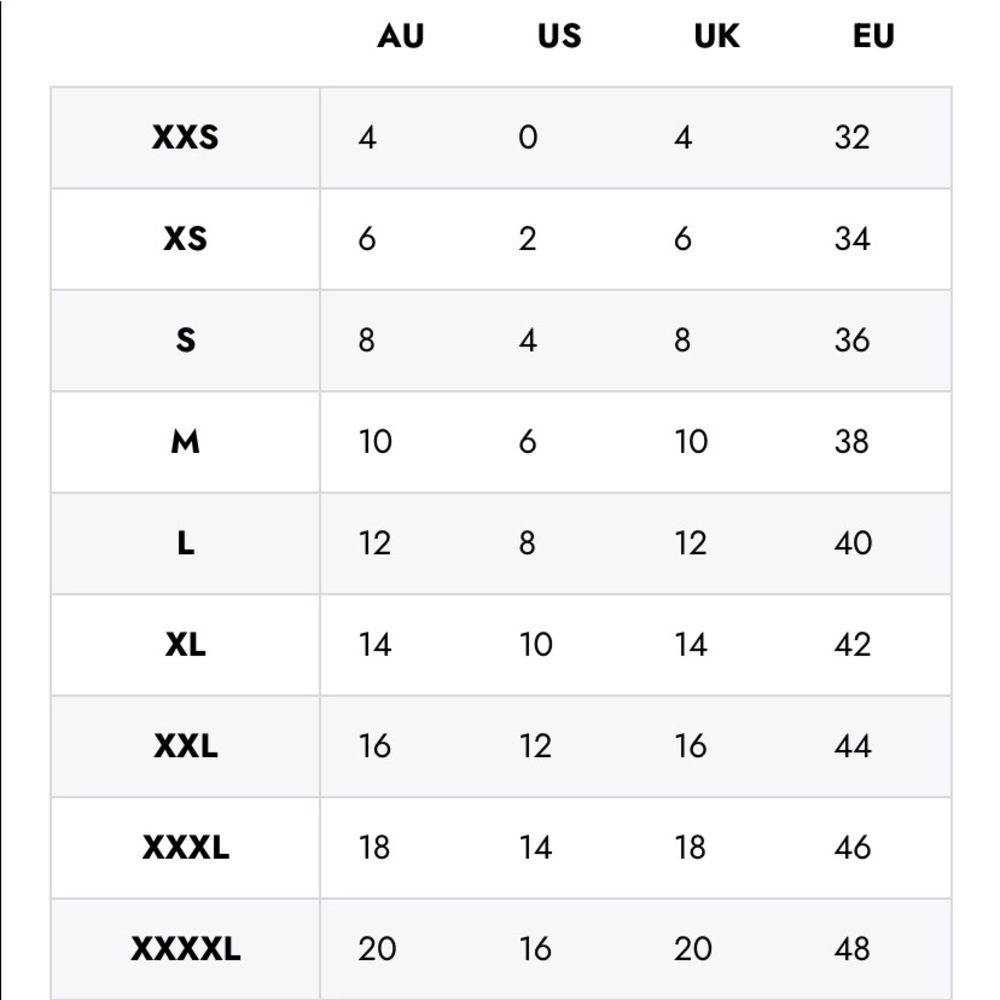Select the XXS size row label
This screenshot has width=1000, height=1000.
tap(185, 137)
